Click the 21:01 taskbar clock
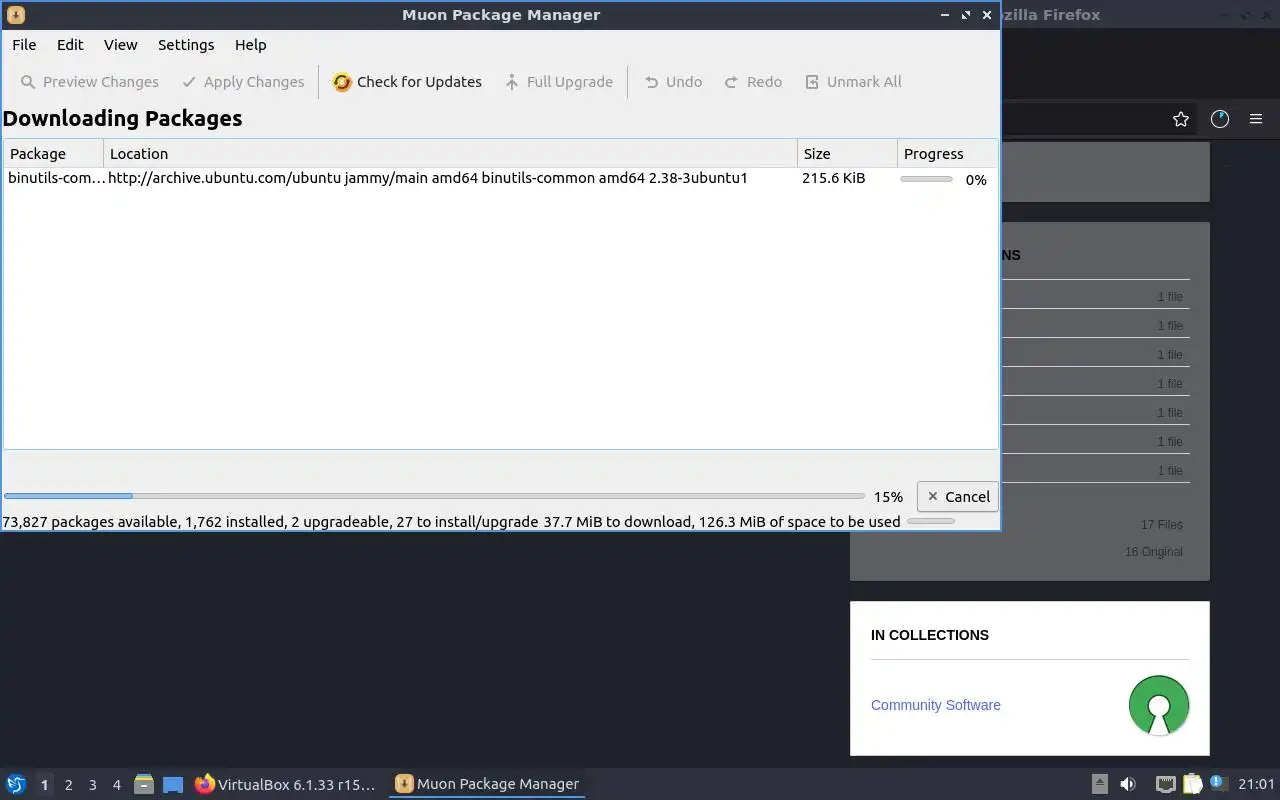The width and height of the screenshot is (1280, 800). pos(1256,784)
